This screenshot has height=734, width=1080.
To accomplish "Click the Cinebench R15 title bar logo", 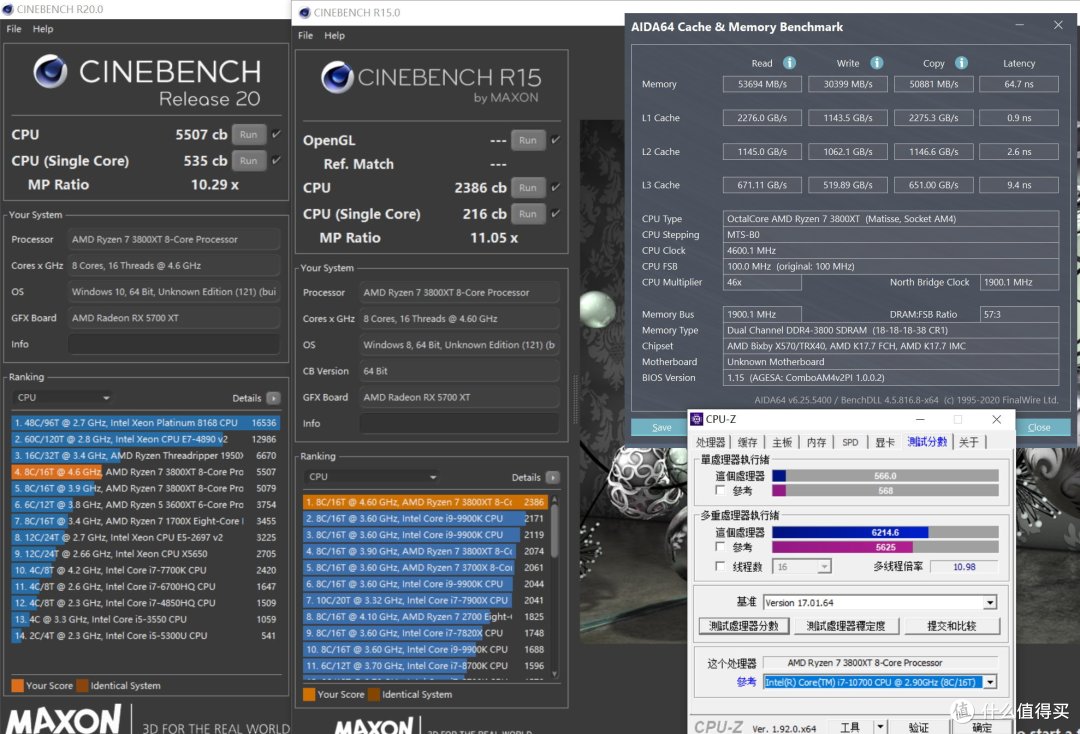I will pos(305,12).
